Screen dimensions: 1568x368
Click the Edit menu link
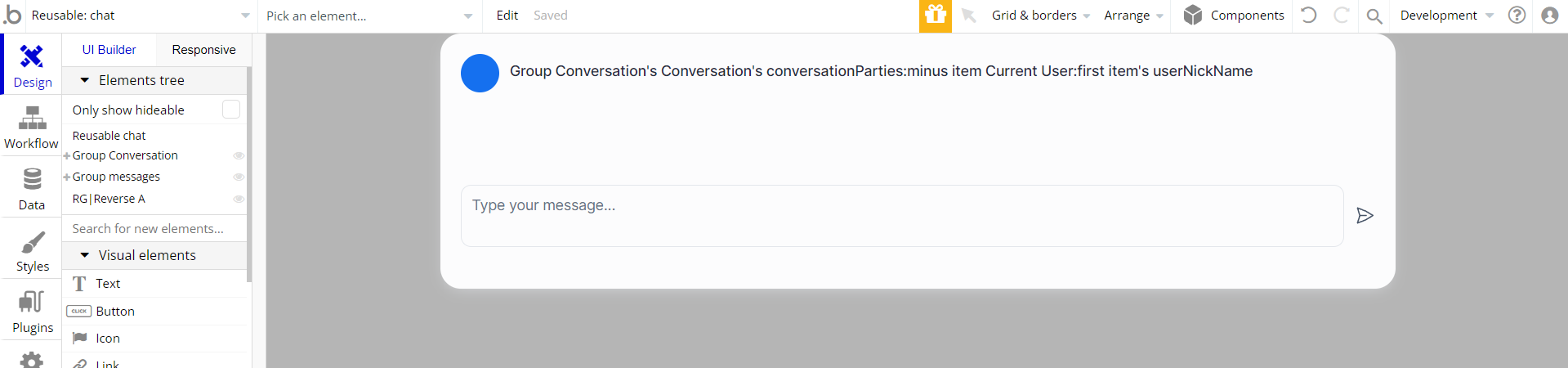pyautogui.click(x=507, y=16)
